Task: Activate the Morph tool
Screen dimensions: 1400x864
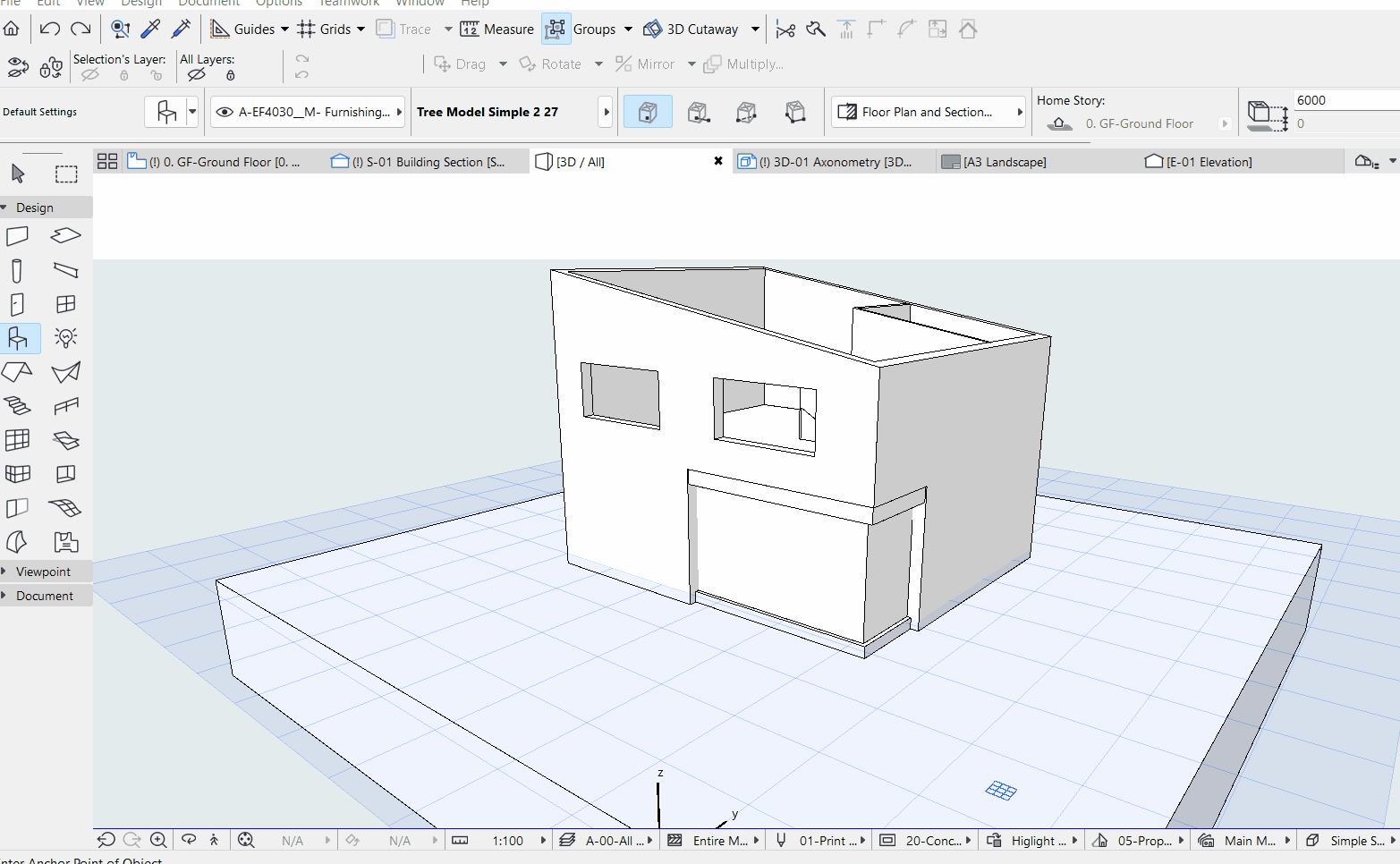Action: pyautogui.click(x=17, y=542)
